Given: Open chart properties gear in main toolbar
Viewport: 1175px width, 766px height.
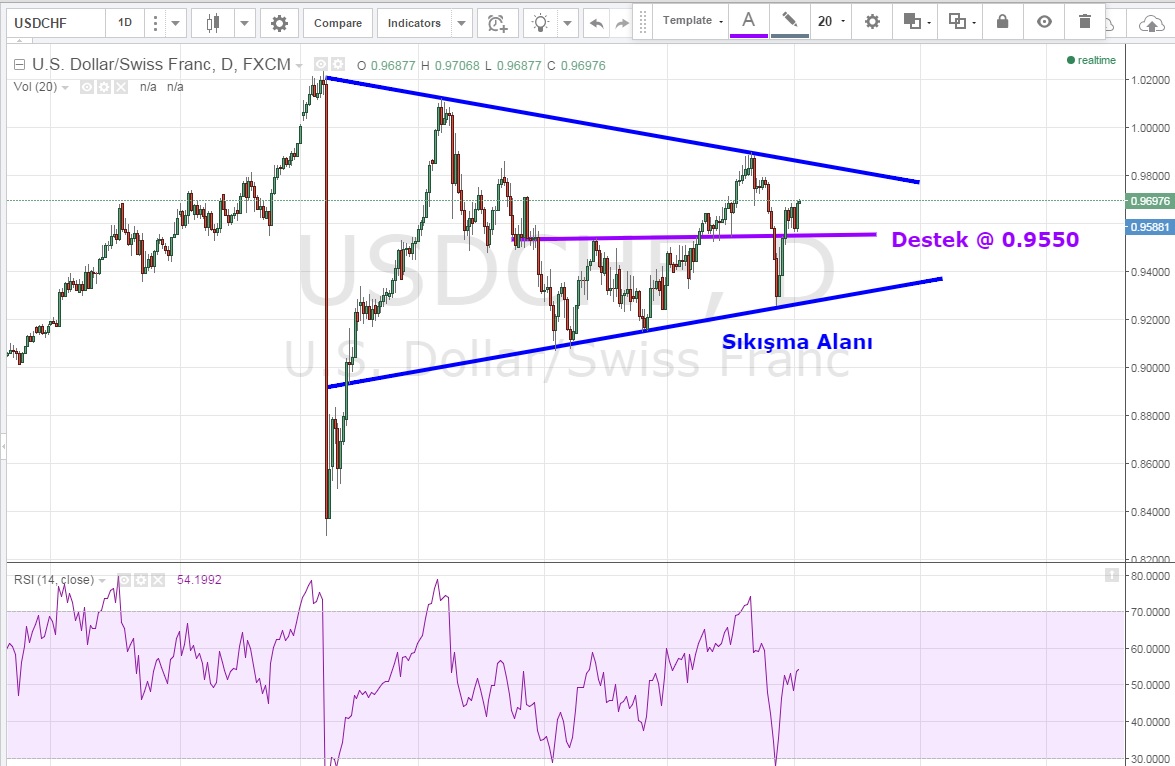Looking at the screenshot, I should 279,23.
